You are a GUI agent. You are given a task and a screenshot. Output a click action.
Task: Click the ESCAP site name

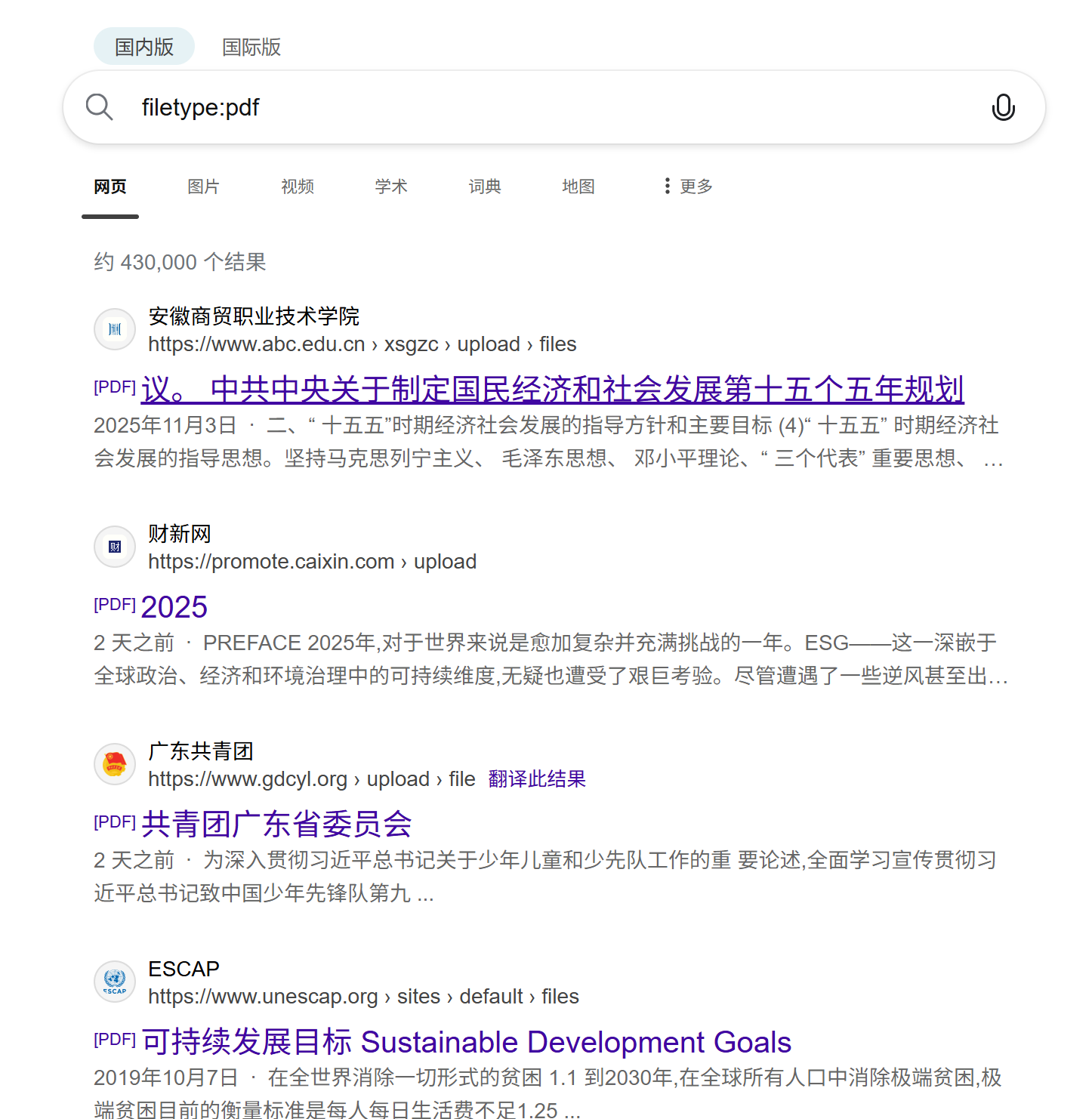point(184,969)
